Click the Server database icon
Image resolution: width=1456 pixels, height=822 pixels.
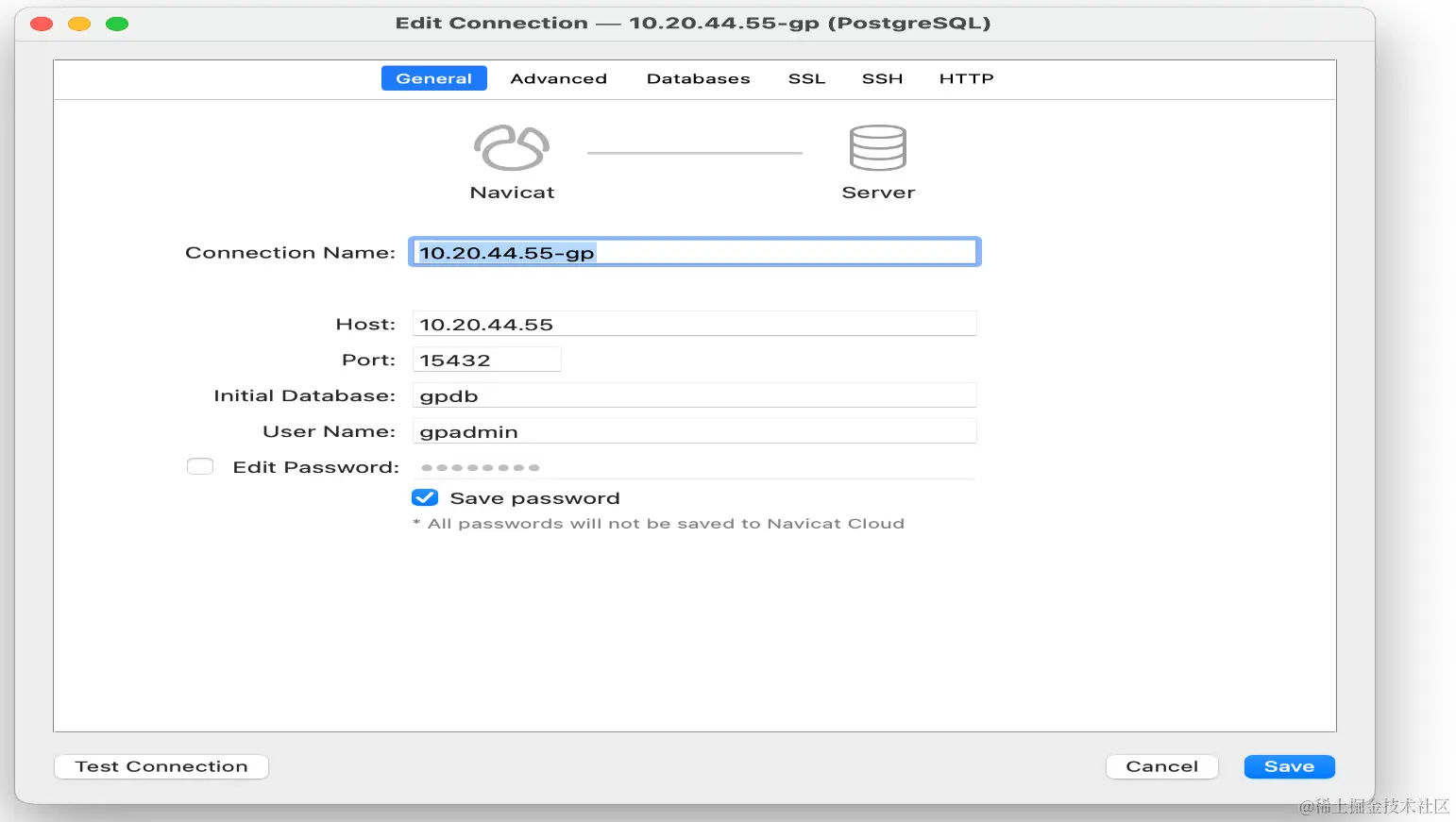[878, 147]
